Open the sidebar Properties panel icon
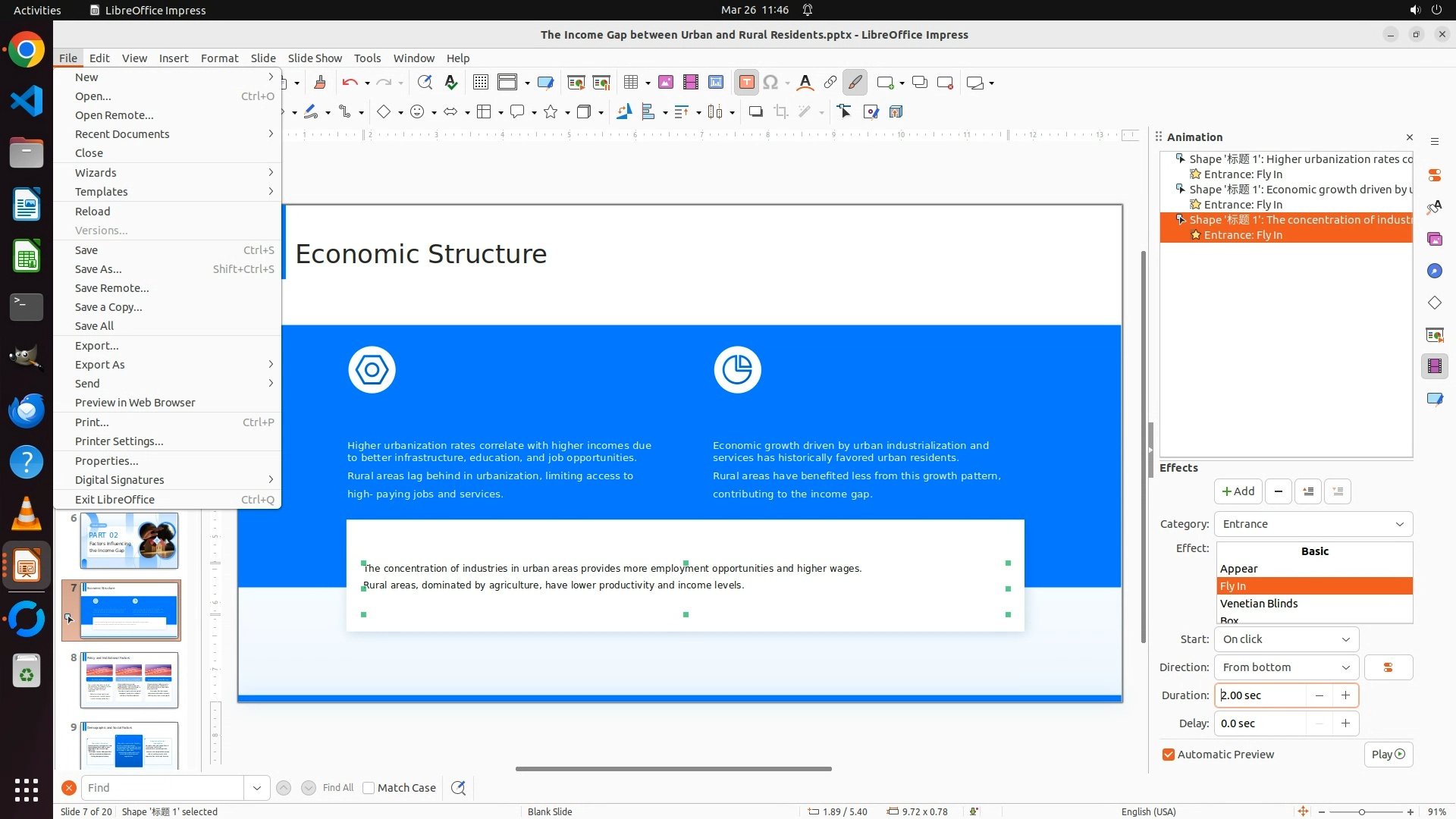 pos(1434,175)
